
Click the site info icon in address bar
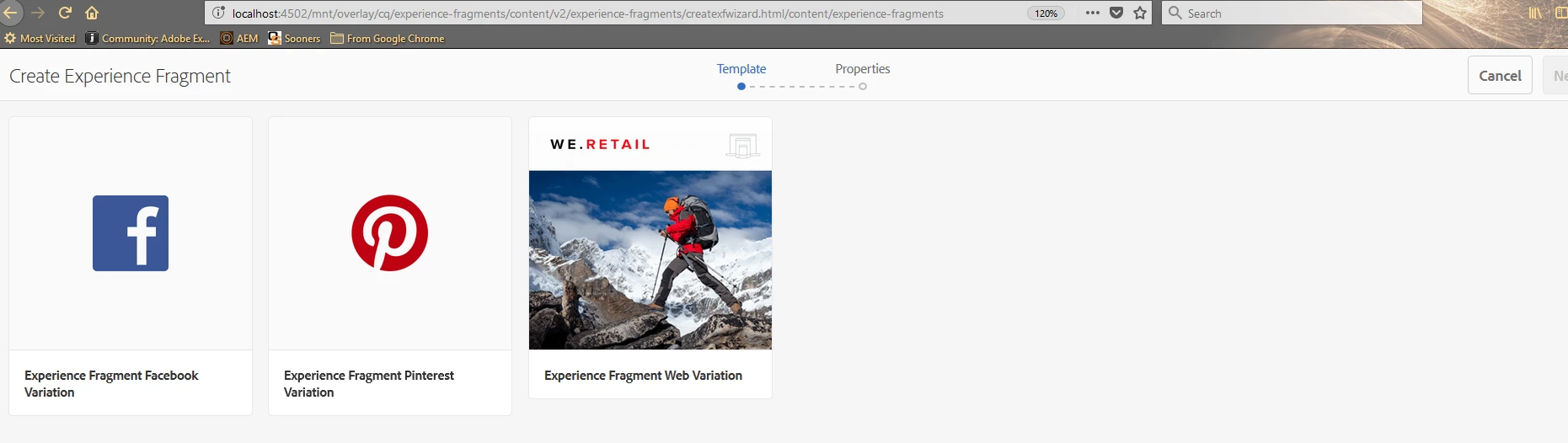(x=218, y=13)
